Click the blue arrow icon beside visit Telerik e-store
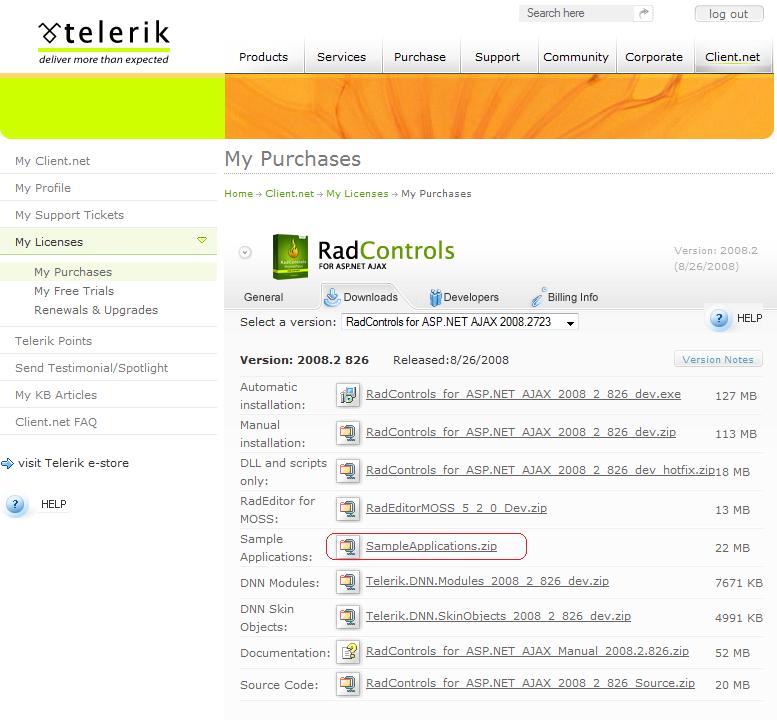 tap(7, 463)
